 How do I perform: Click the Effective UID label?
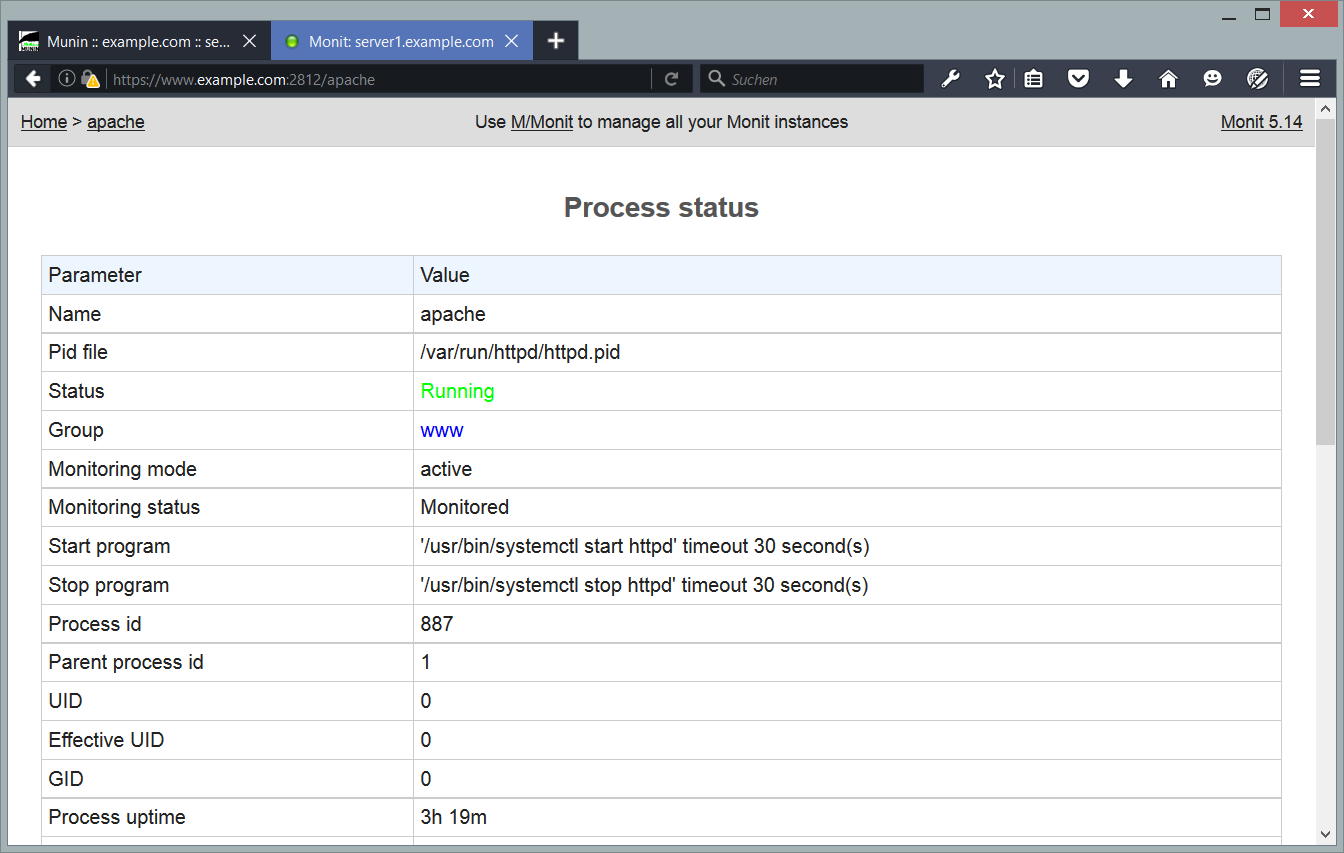click(x=106, y=740)
